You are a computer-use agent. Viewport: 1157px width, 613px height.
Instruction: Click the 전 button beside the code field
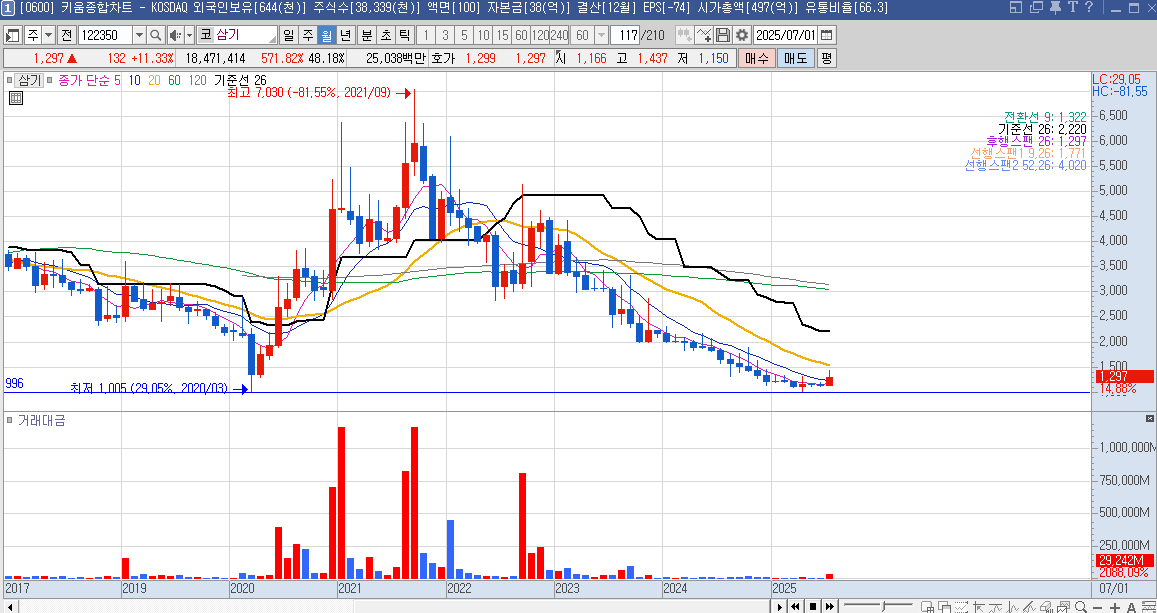click(x=66, y=35)
